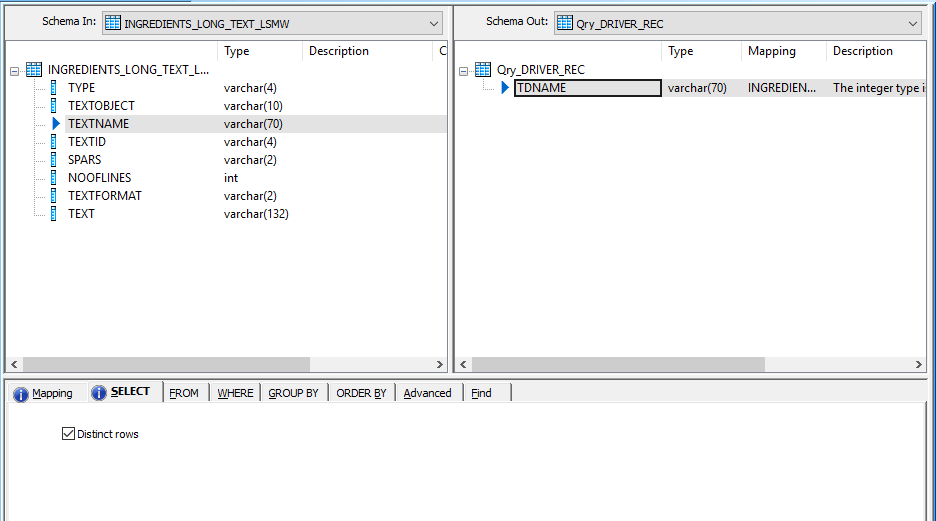
Task: Click the TEXTID column icon
Action: (x=54, y=141)
